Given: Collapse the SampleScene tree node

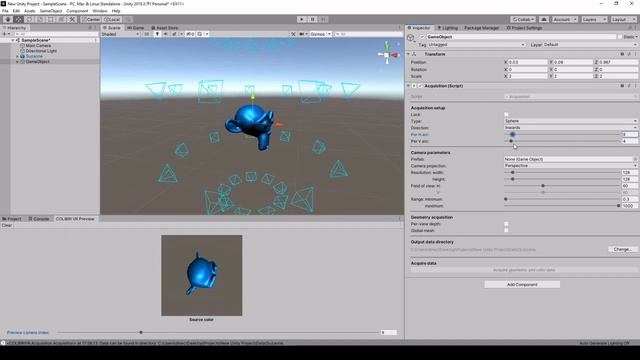Looking at the screenshot, I should (13, 40).
